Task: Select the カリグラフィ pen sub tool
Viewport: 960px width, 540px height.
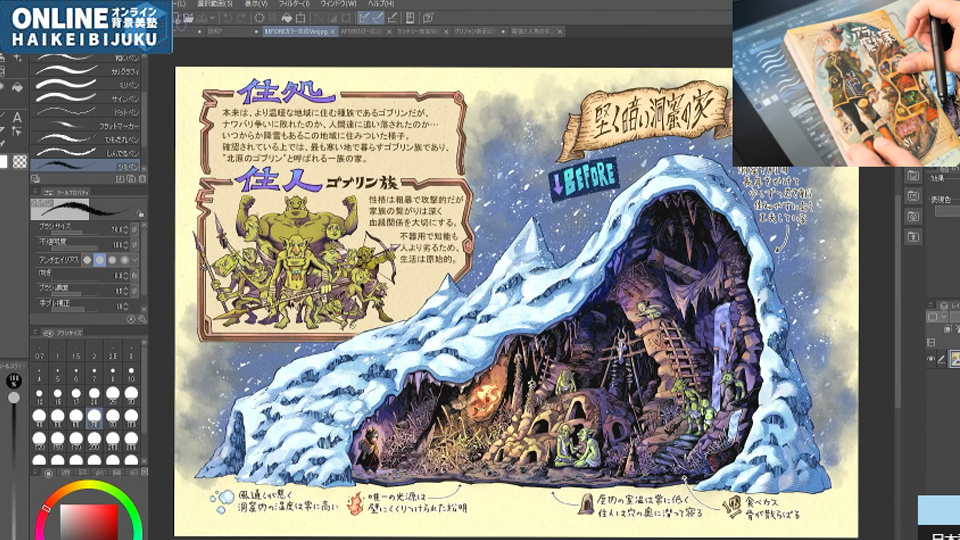Action: click(85, 70)
